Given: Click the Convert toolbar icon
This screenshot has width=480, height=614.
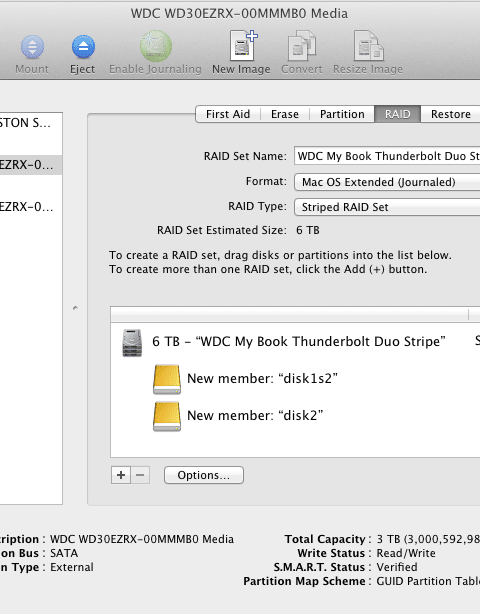Looking at the screenshot, I should [x=301, y=46].
